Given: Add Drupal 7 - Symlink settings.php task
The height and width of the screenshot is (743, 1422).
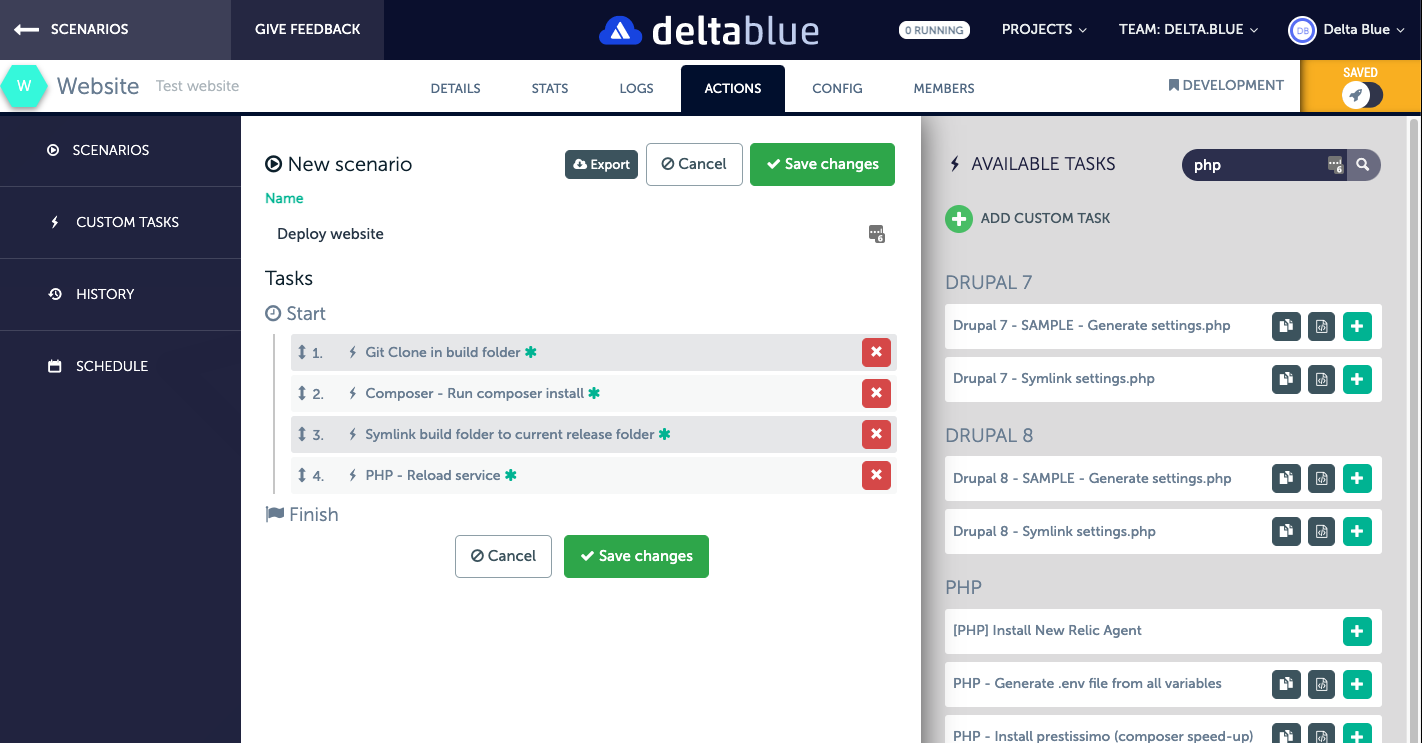Looking at the screenshot, I should coord(1356,379).
